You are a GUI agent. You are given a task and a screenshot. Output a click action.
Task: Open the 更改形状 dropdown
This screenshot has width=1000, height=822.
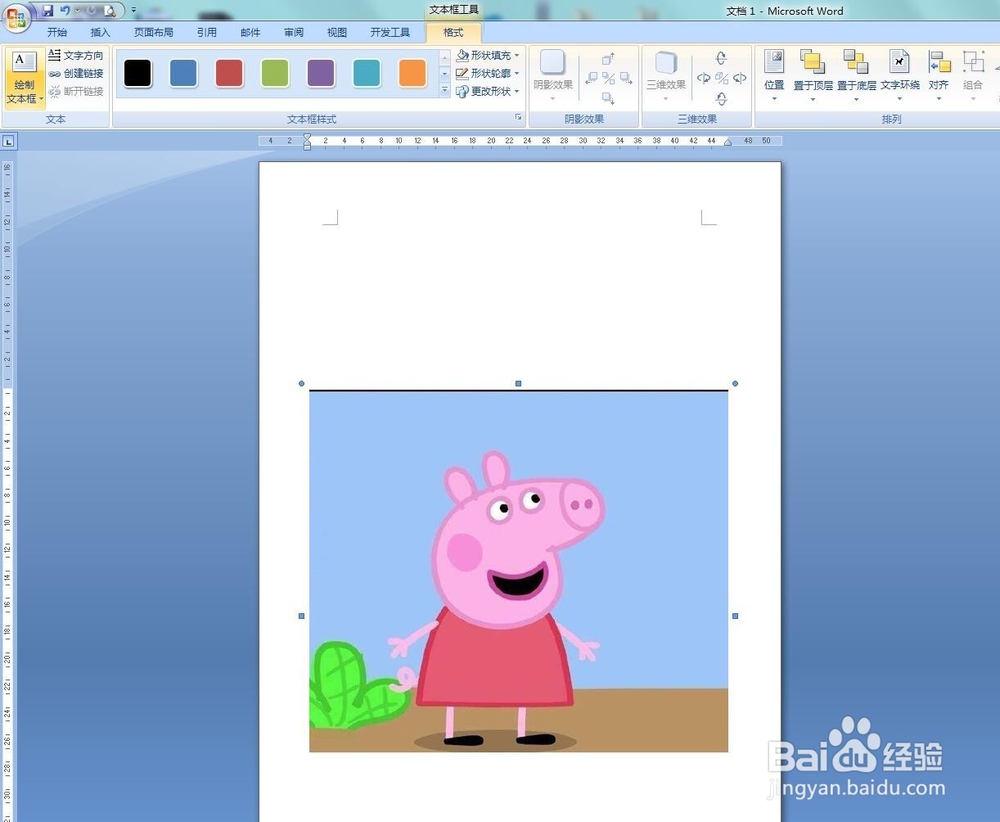(489, 91)
